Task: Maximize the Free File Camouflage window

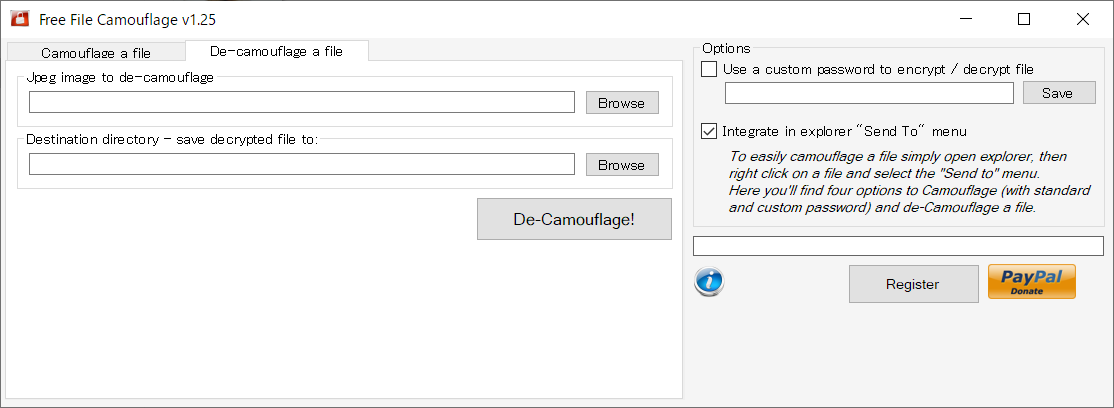Action: click(x=1024, y=19)
